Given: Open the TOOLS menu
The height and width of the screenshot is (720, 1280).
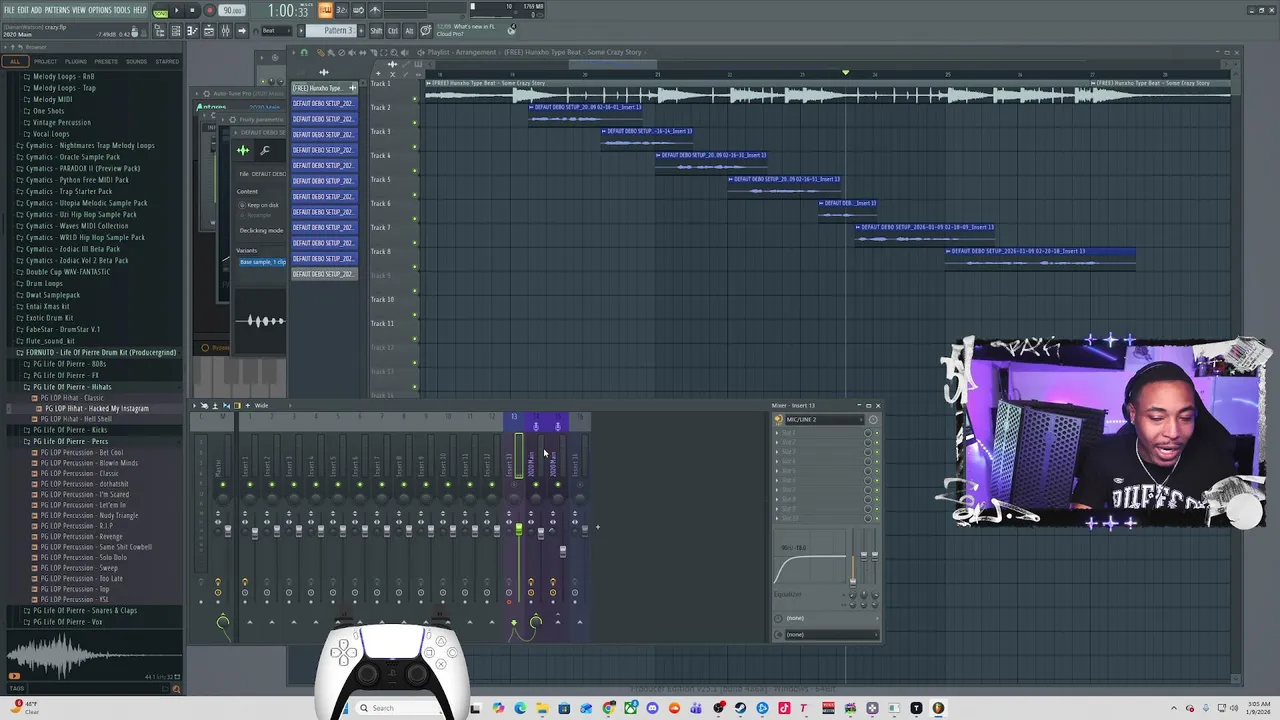Looking at the screenshot, I should point(122,10).
